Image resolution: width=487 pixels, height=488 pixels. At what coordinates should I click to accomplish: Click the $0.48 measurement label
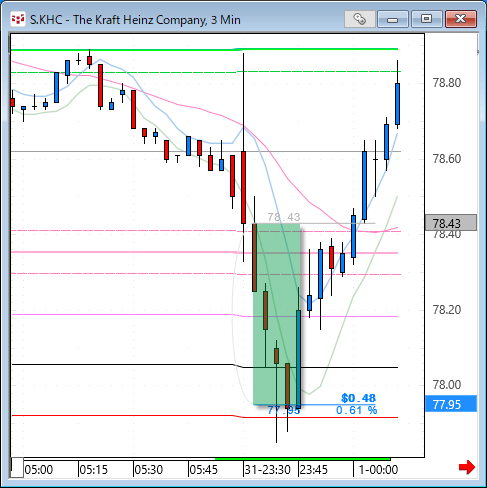coord(358,398)
